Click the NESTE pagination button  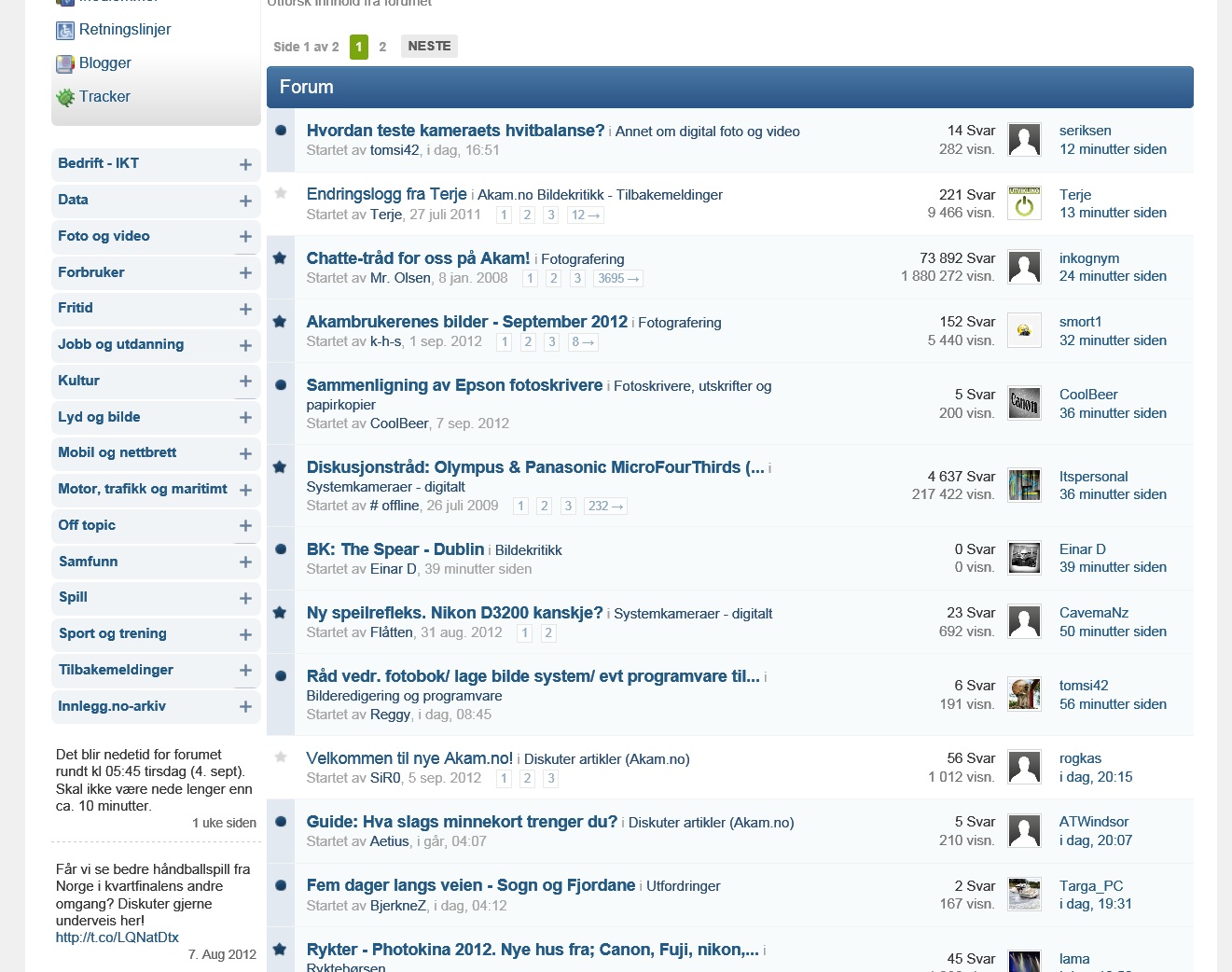point(429,47)
